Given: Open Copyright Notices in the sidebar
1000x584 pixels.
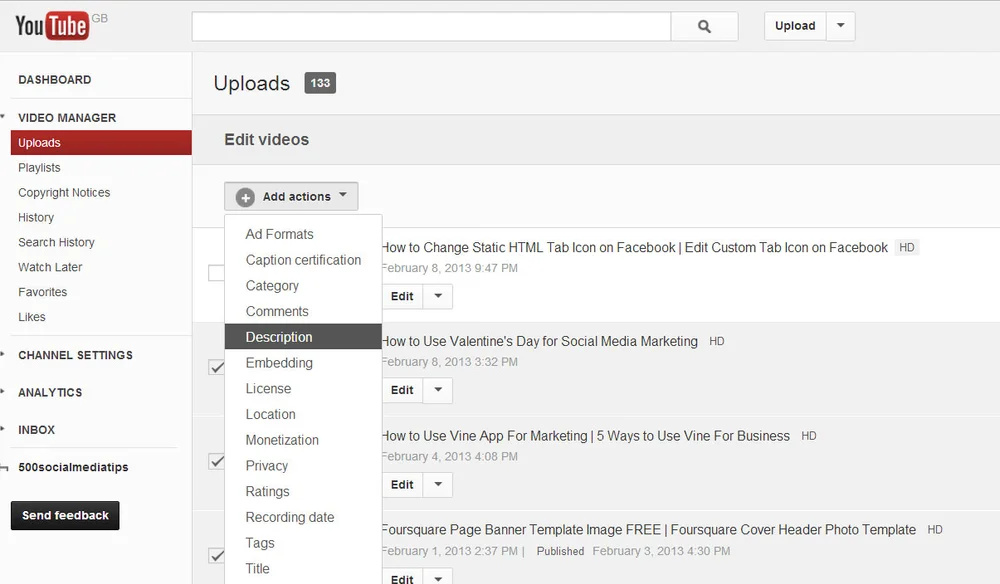Looking at the screenshot, I should pos(64,193).
